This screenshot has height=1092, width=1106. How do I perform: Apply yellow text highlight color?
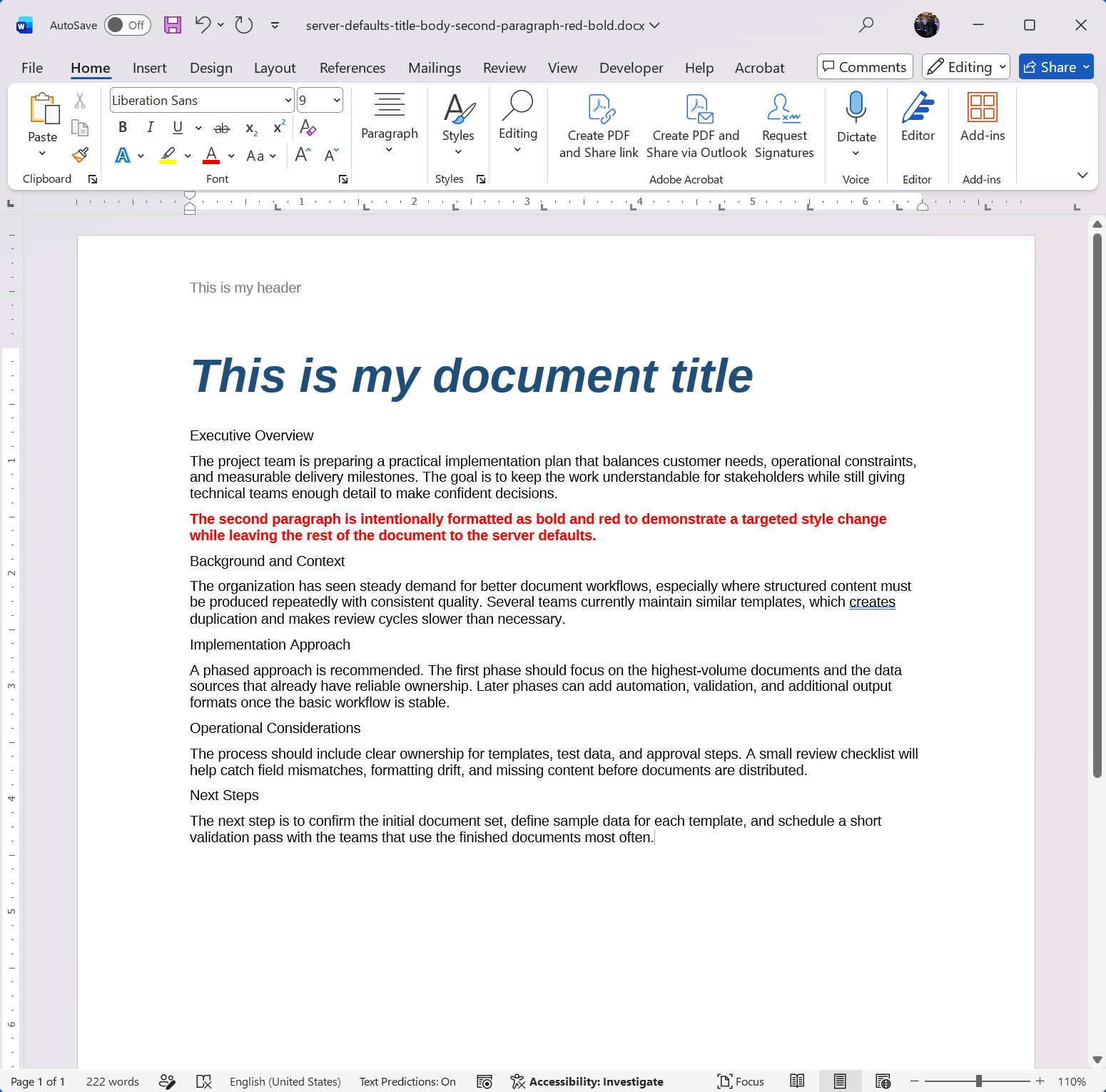[168, 155]
